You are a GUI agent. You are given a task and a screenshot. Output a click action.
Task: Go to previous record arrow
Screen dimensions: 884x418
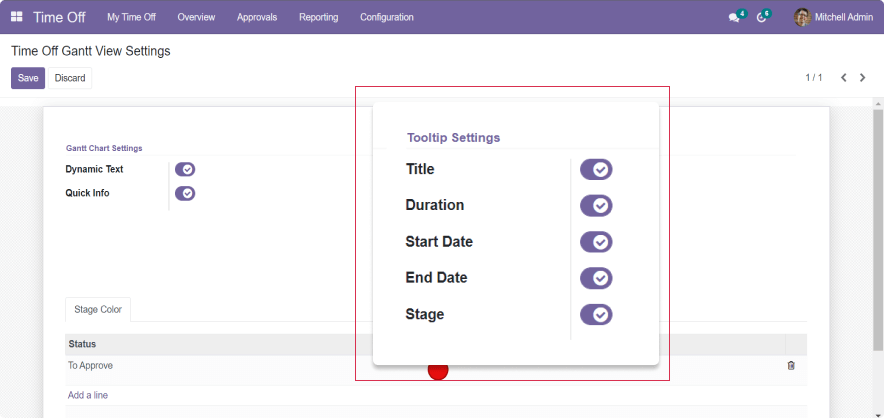click(844, 78)
